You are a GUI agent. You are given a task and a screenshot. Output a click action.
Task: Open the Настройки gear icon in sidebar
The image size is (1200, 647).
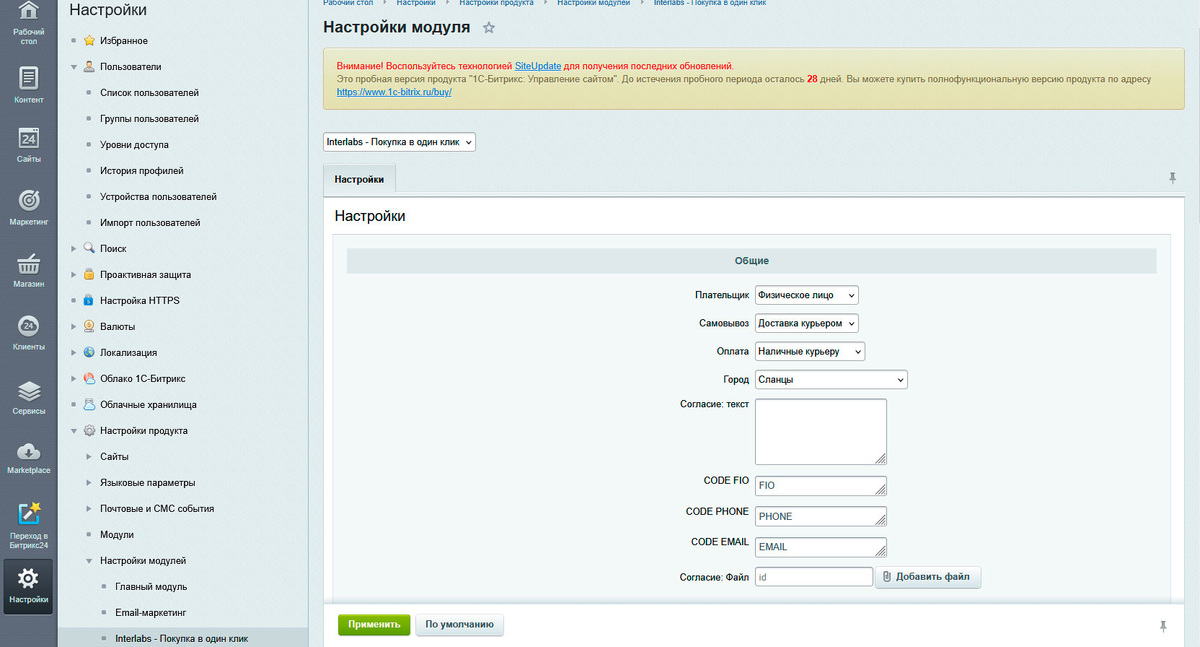(x=29, y=577)
